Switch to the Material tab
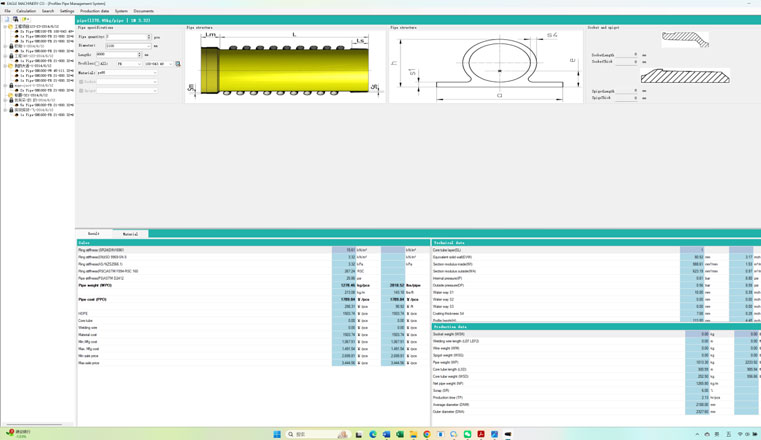The image size is (761, 440). [130, 234]
